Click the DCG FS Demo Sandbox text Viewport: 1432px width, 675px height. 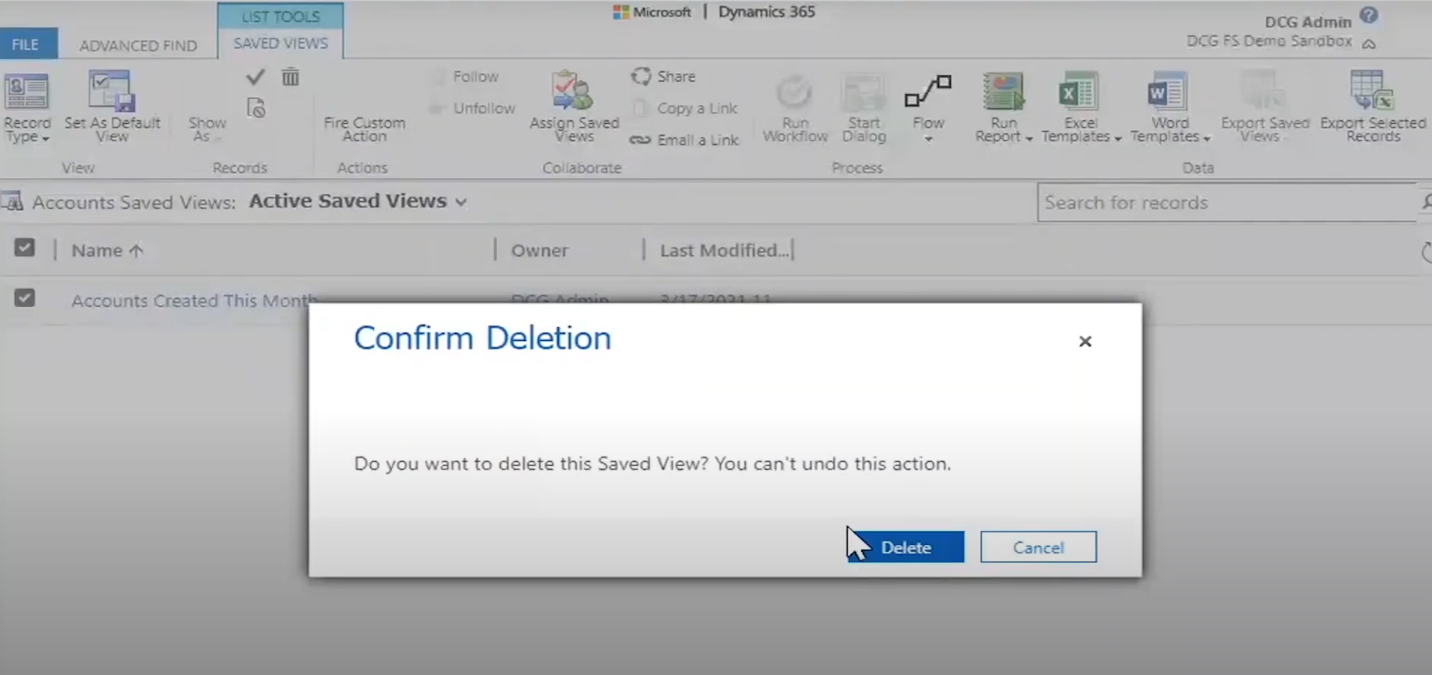point(1269,42)
